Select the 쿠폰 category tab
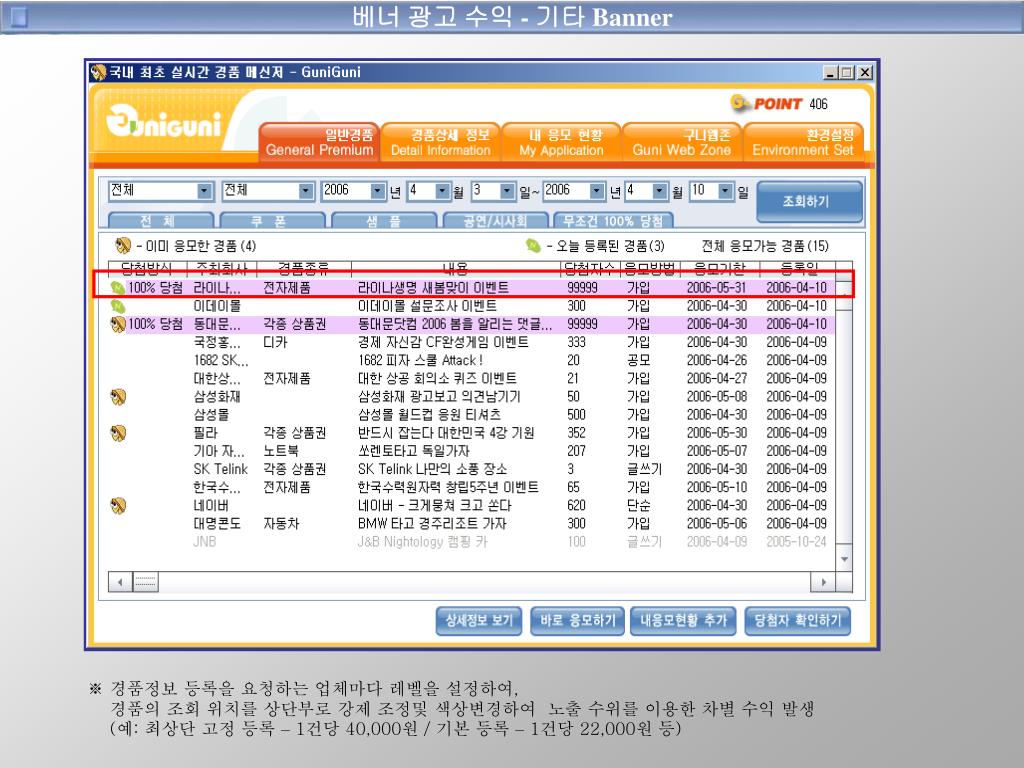 (x=272, y=221)
